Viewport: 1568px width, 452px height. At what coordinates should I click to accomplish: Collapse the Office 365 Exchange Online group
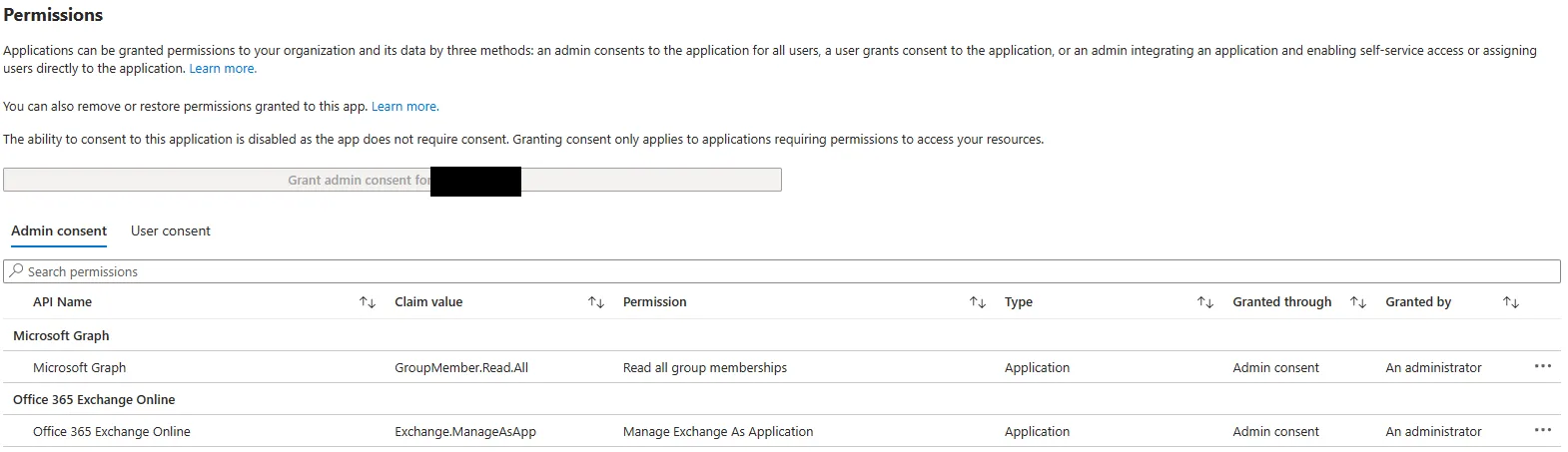(x=94, y=400)
